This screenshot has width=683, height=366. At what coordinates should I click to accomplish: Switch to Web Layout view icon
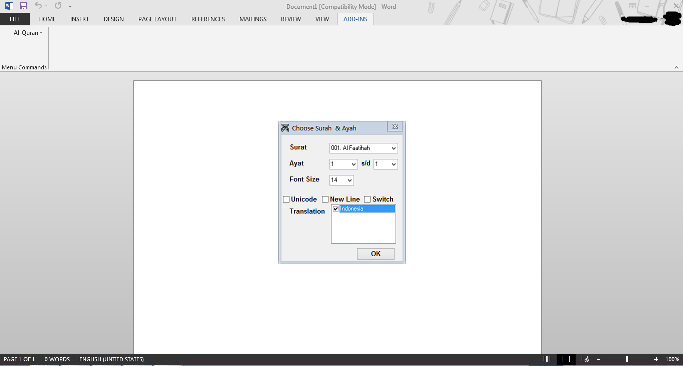pyautogui.click(x=587, y=359)
